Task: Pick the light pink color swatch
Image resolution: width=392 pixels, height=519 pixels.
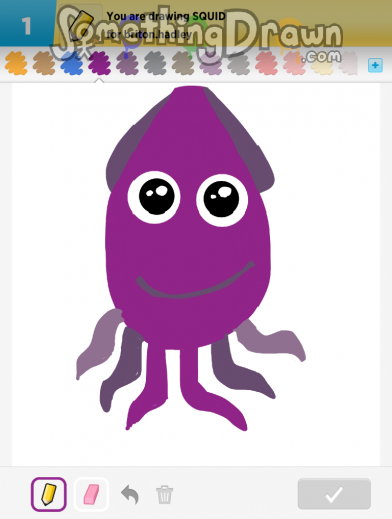Action: [x=294, y=63]
